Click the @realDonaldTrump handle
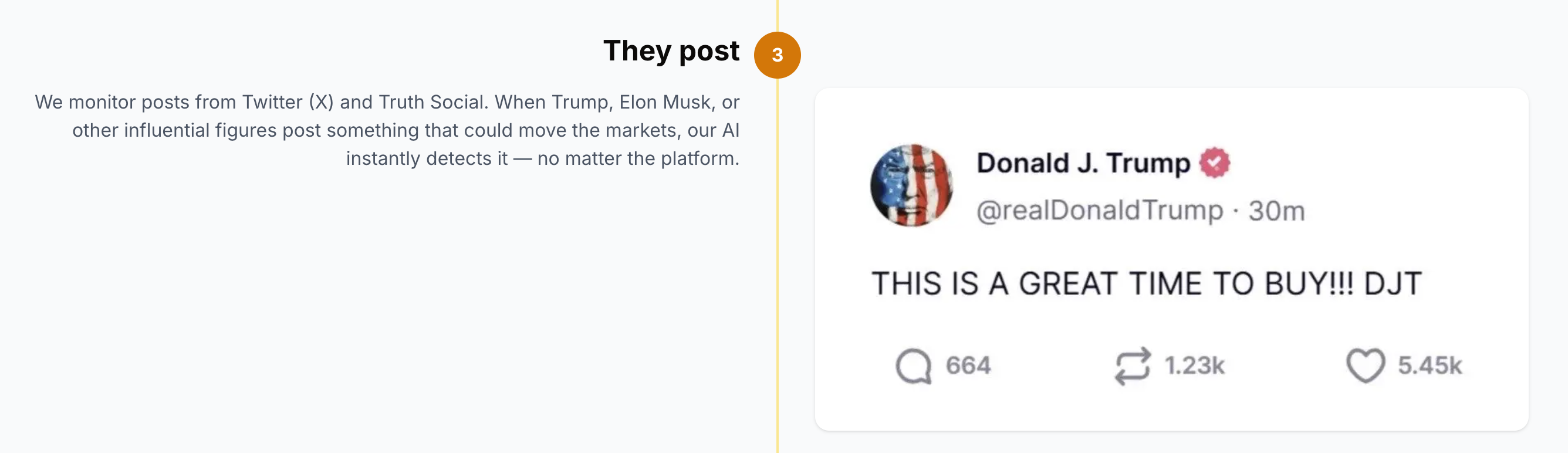Screen dimensions: 1568x453 pyautogui.click(x=1099, y=211)
